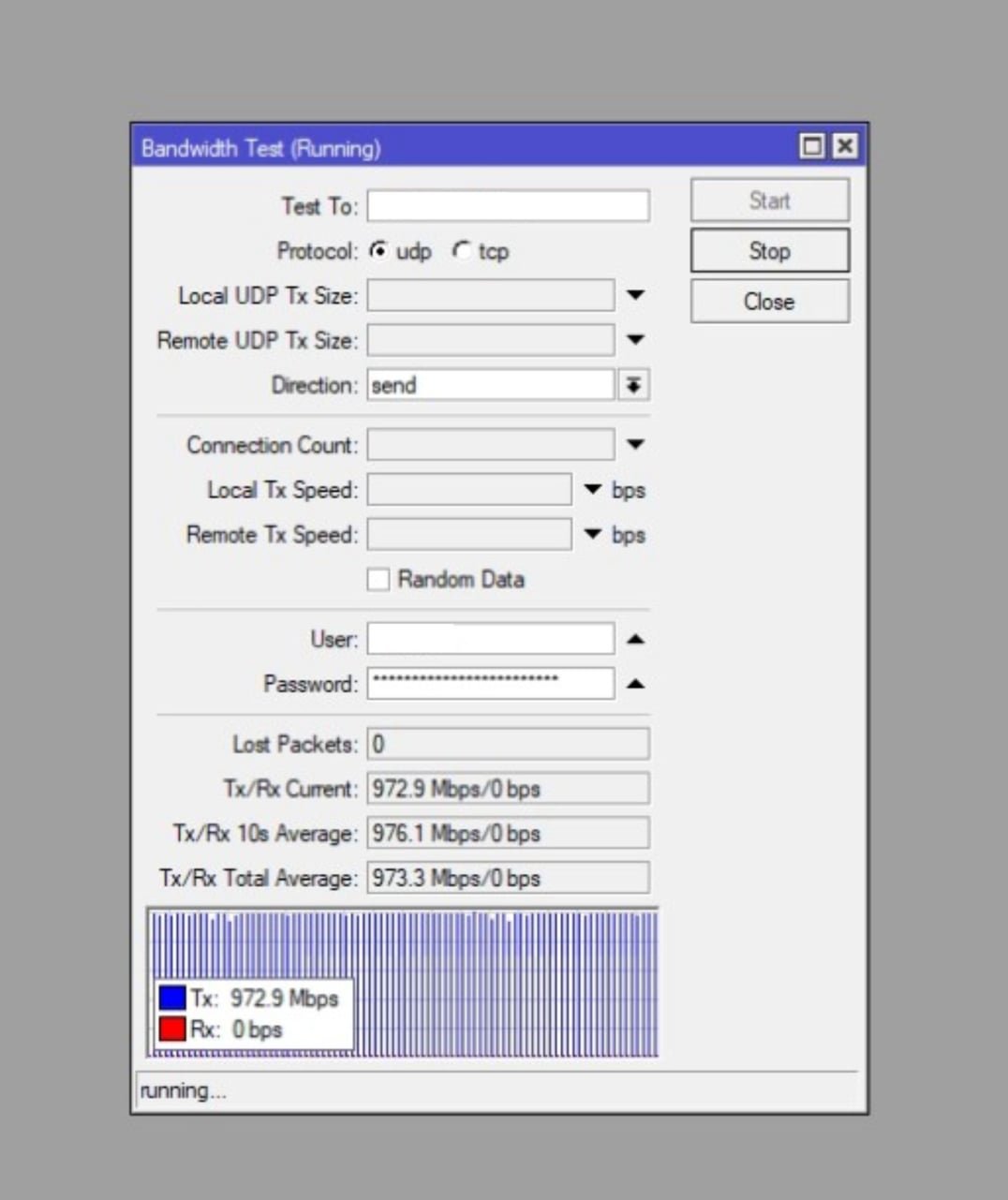The width and height of the screenshot is (1008, 1200).
Task: Expand the Local Tx Speed arrow
Action: click(x=592, y=490)
